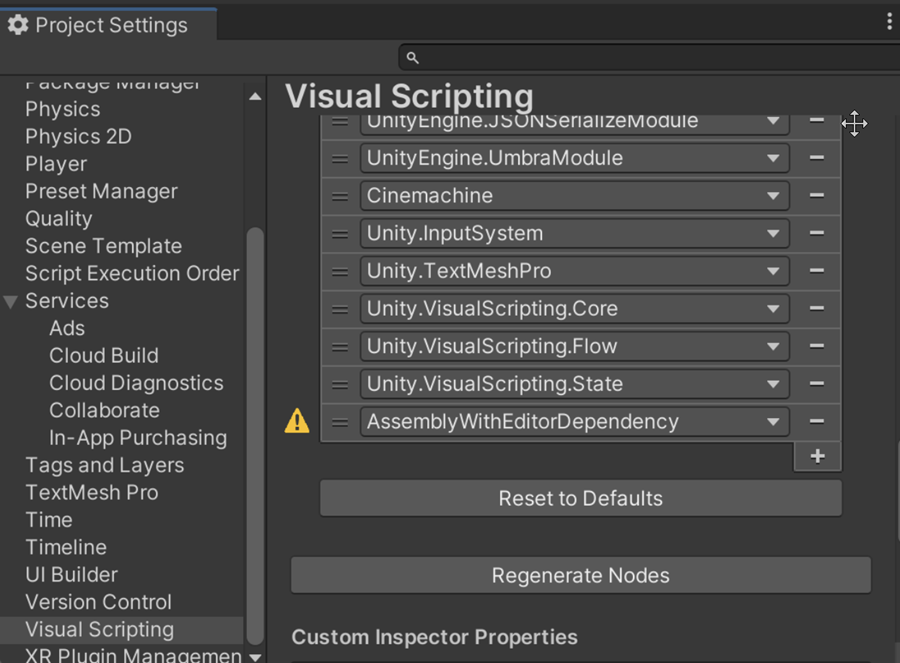Screen dimensions: 900x663
Task: Select the Project Settings tab
Action: tap(110, 24)
